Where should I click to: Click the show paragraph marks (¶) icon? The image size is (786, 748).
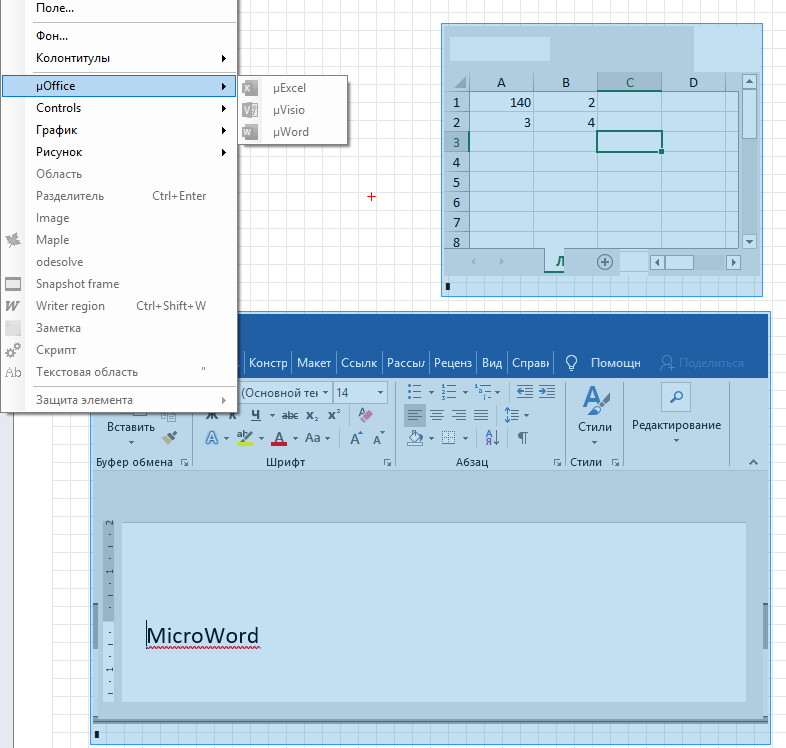(x=522, y=438)
